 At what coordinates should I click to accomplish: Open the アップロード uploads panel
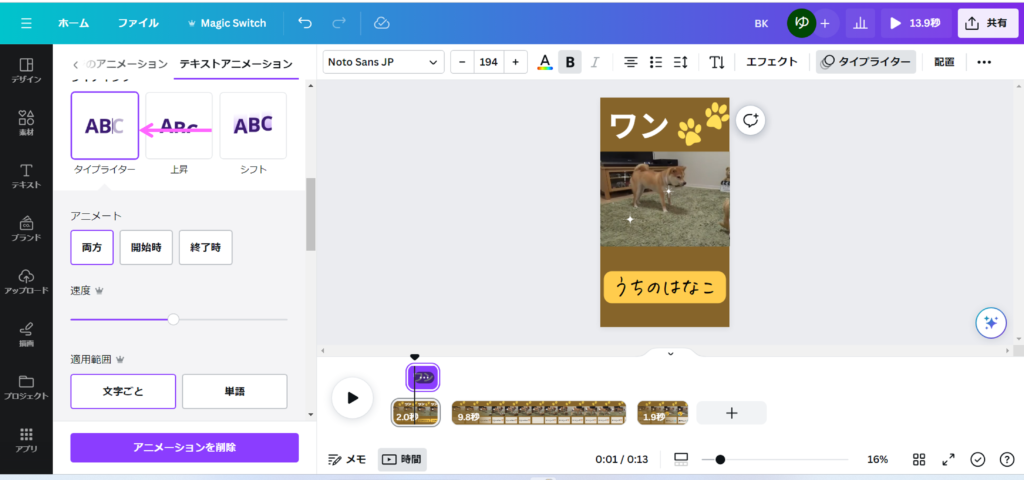tap(26, 281)
